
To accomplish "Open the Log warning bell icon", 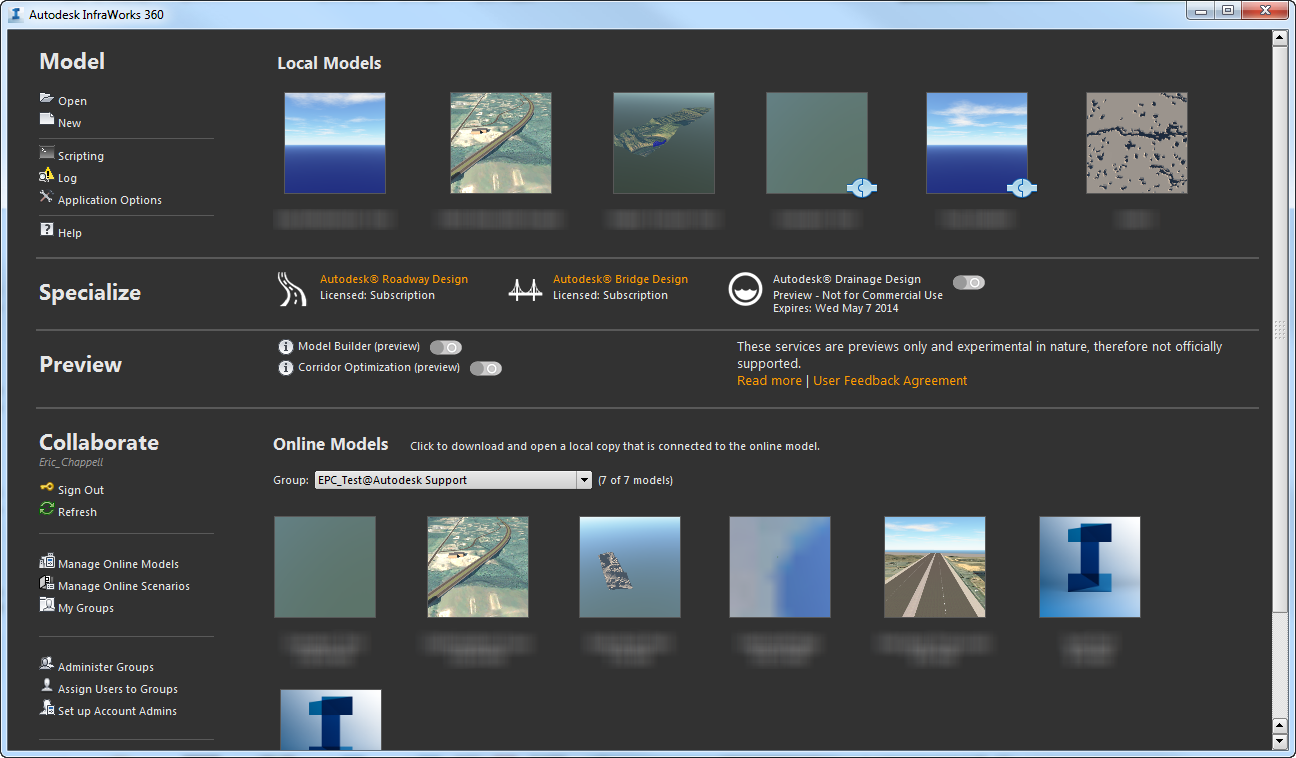I will pos(46,176).
